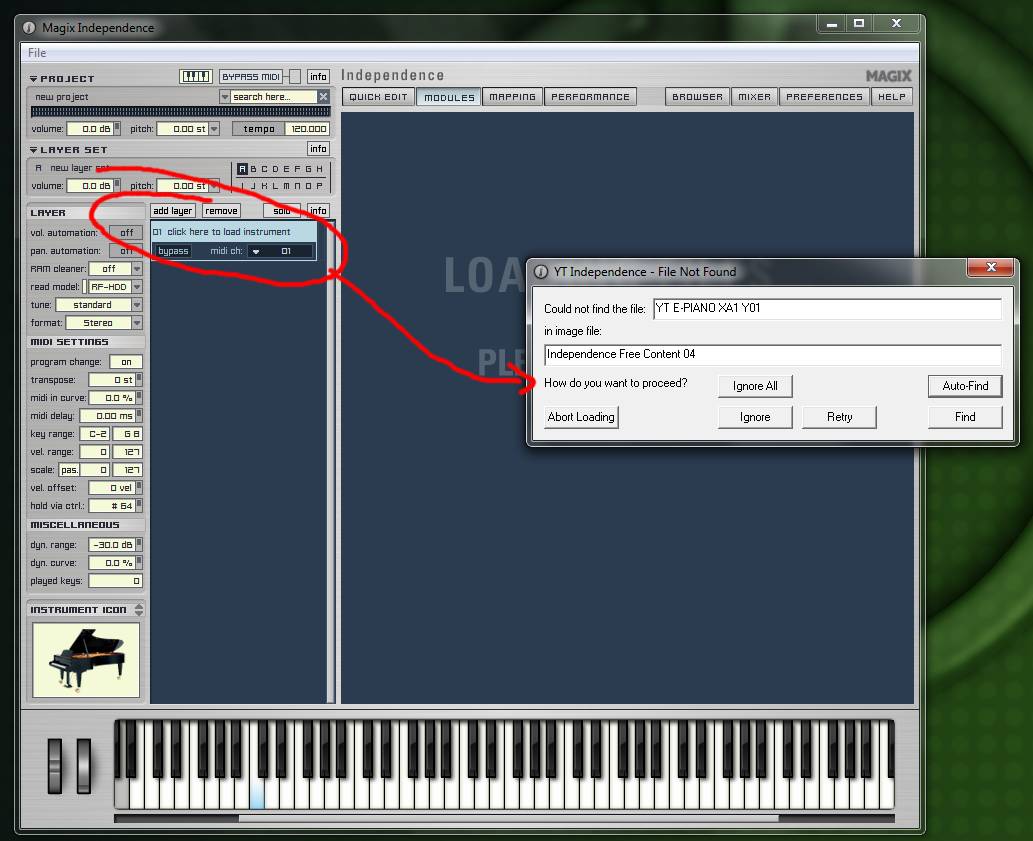Click Auto-Find in the dialog
1033x841 pixels.
(x=965, y=386)
